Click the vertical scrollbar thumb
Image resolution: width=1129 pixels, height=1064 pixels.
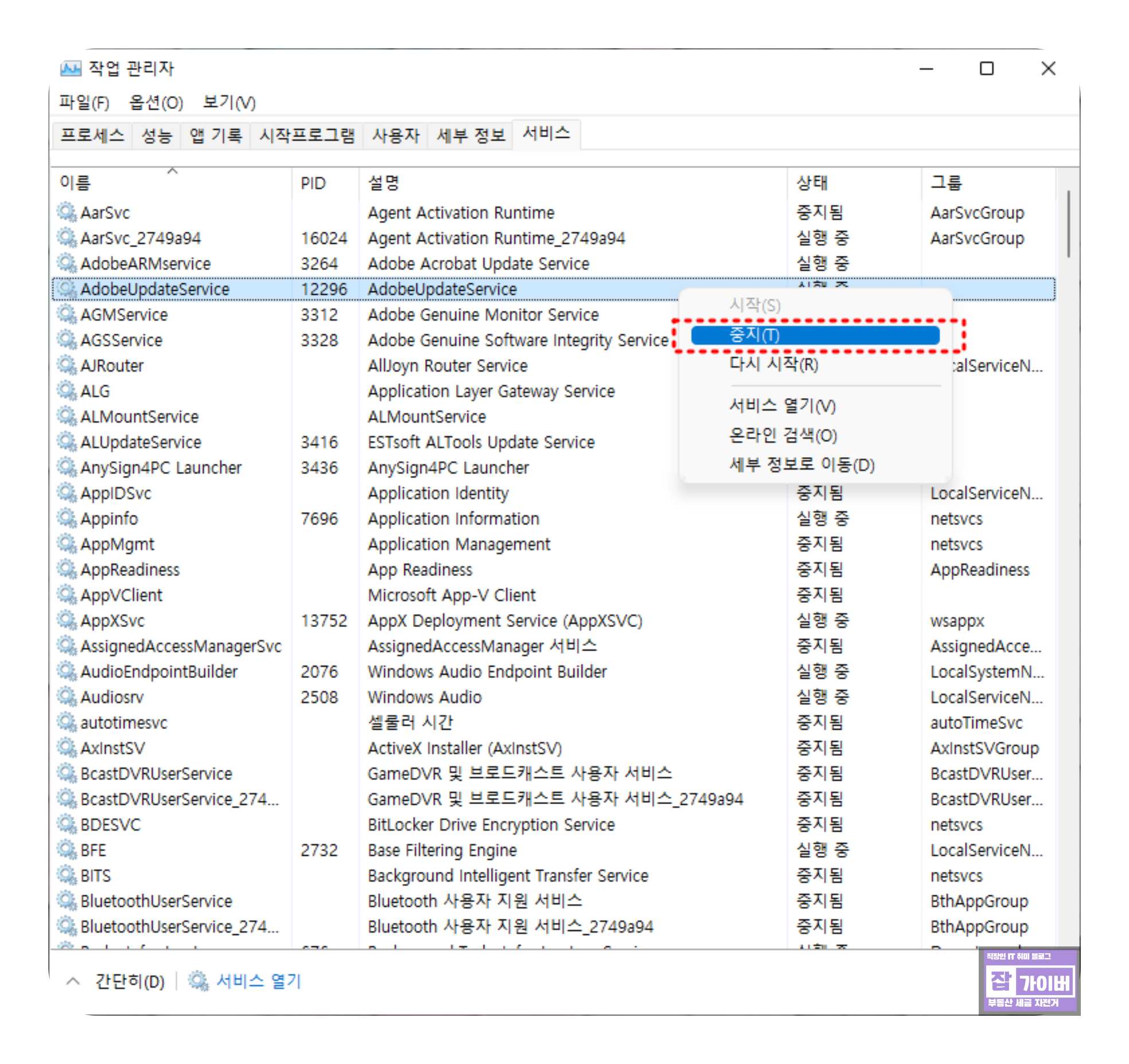[1068, 225]
